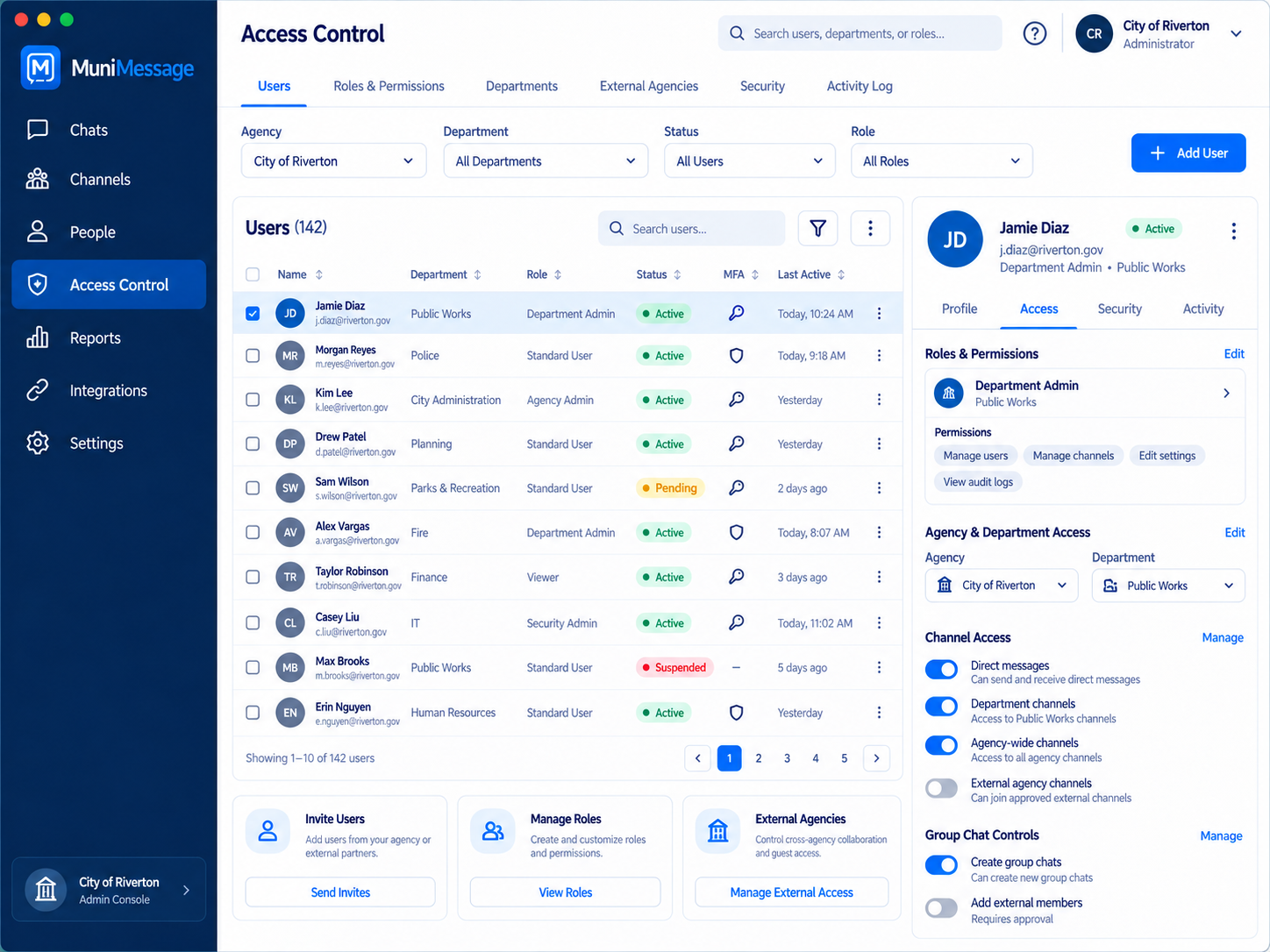Open All Roles filter dropdown

tap(941, 161)
